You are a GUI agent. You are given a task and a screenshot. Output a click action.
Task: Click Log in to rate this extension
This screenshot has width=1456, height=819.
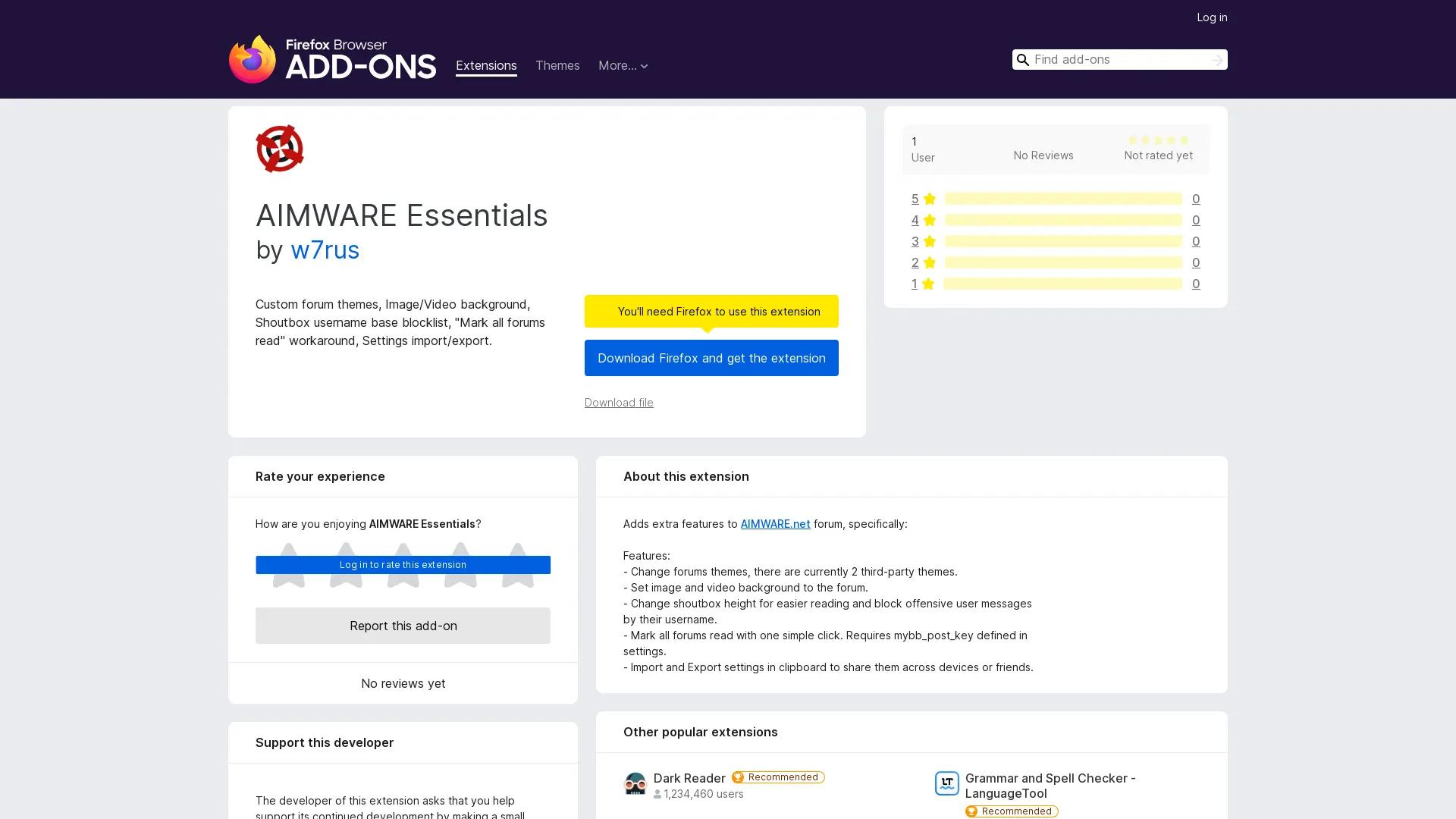click(x=403, y=564)
